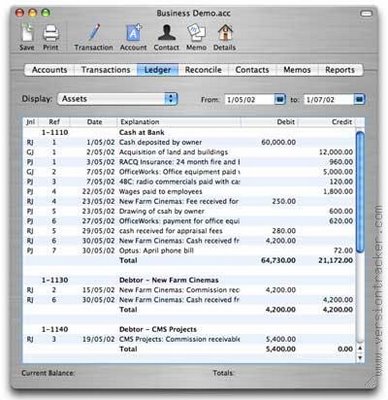Select the Wages paid to employees row
The image size is (388, 400).
(x=189, y=192)
